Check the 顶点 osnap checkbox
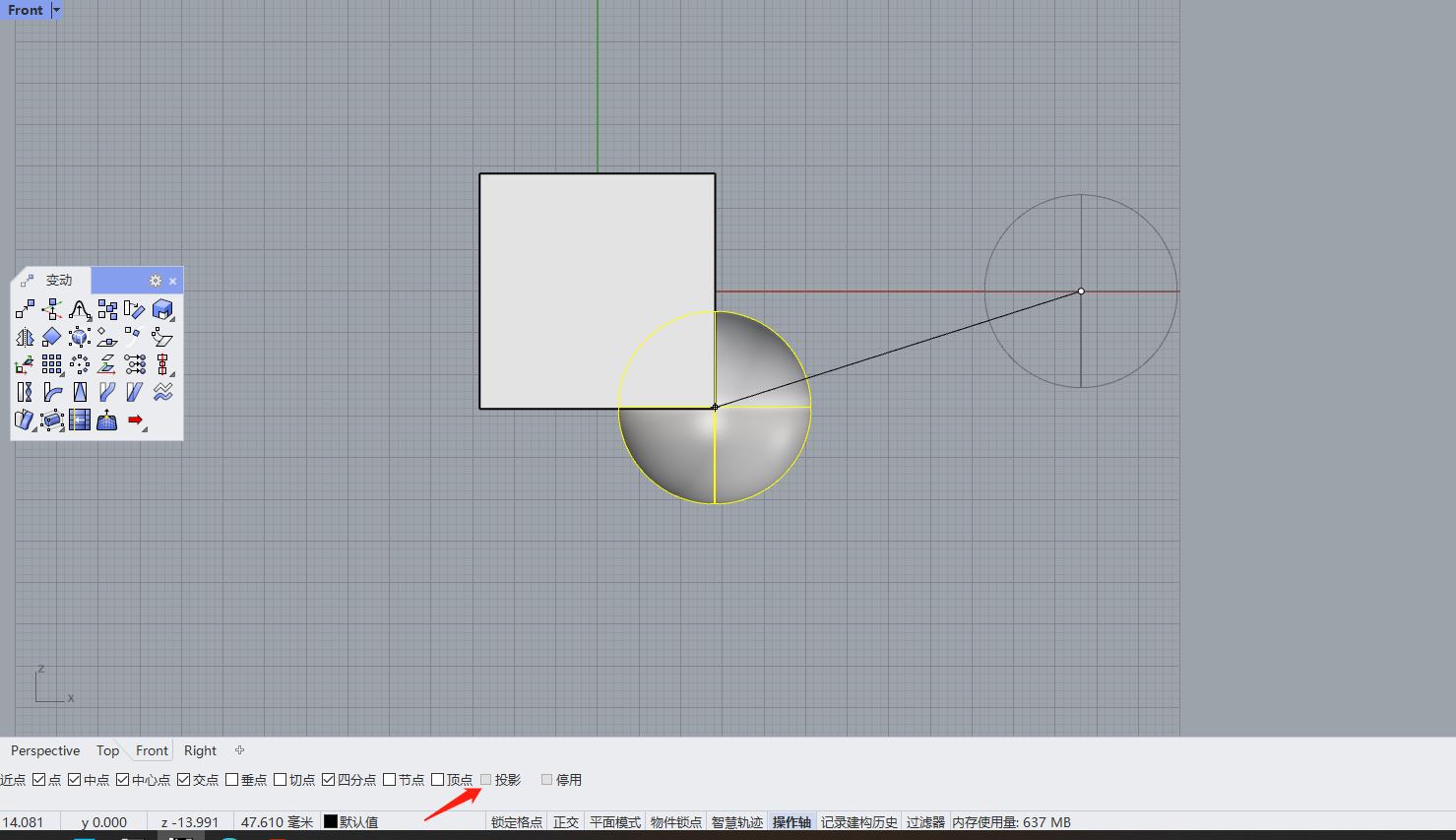1456x840 pixels. point(437,780)
